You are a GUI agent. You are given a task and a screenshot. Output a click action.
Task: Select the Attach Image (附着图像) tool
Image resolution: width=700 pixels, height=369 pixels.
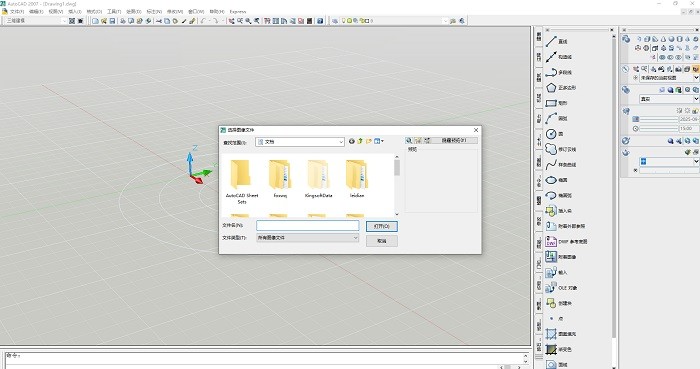[560, 257]
